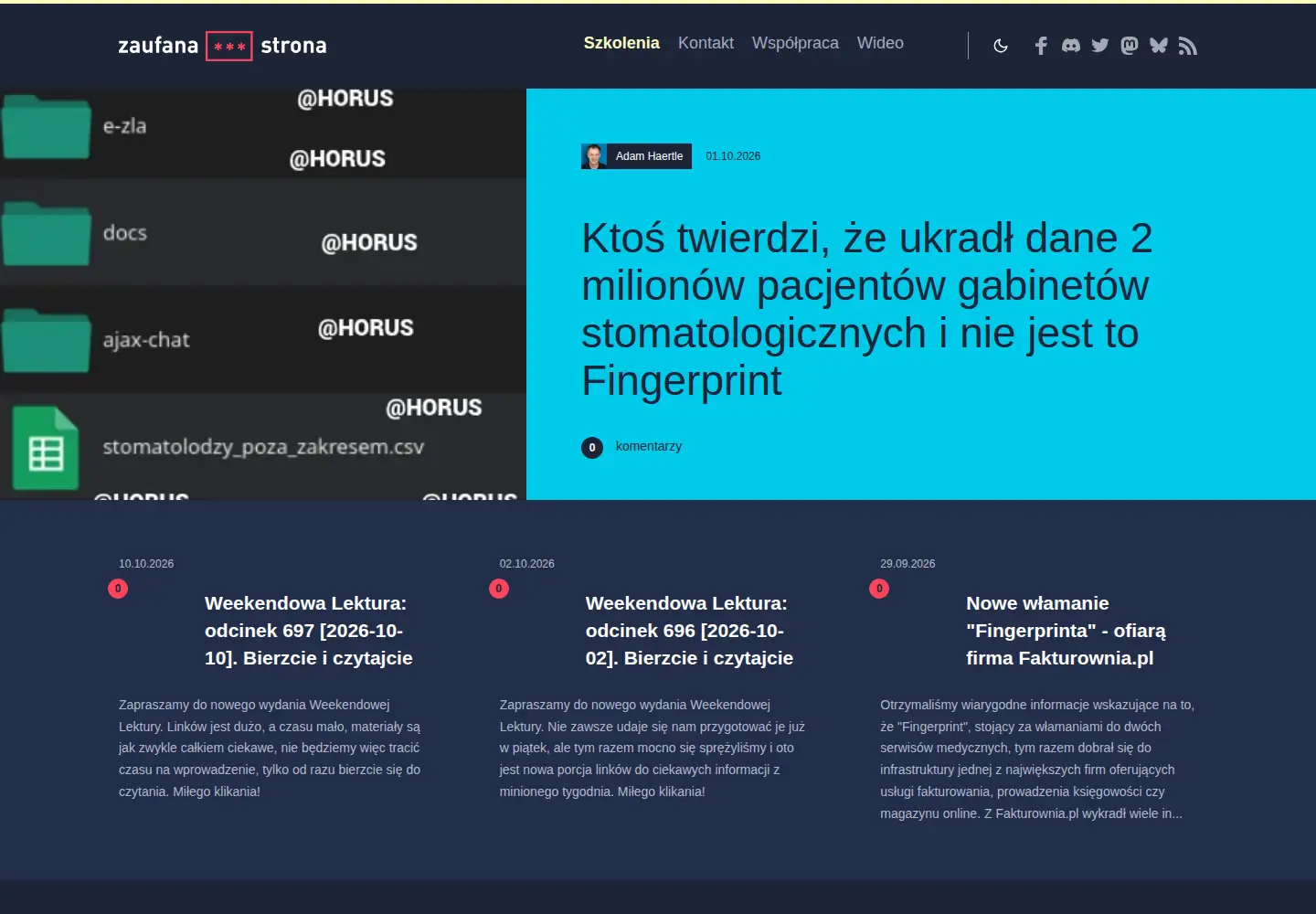Click excerpt mentioning 'Linków jest dużo'
Image resolution: width=1316 pixels, height=914 pixels.
click(x=270, y=748)
